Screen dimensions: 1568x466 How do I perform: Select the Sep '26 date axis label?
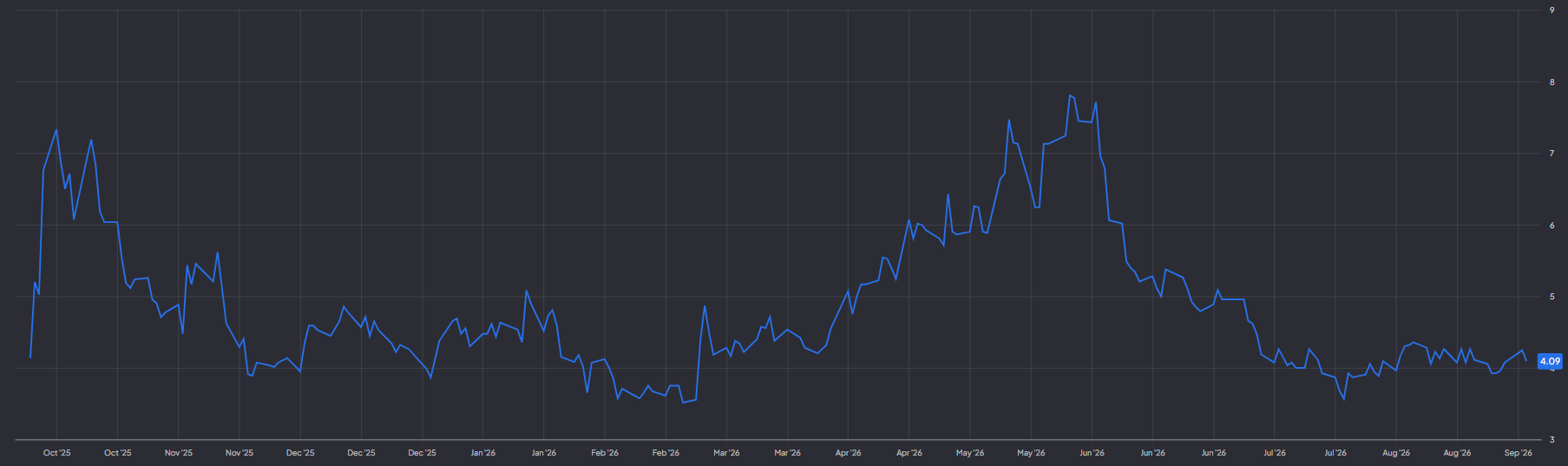pos(1518,453)
